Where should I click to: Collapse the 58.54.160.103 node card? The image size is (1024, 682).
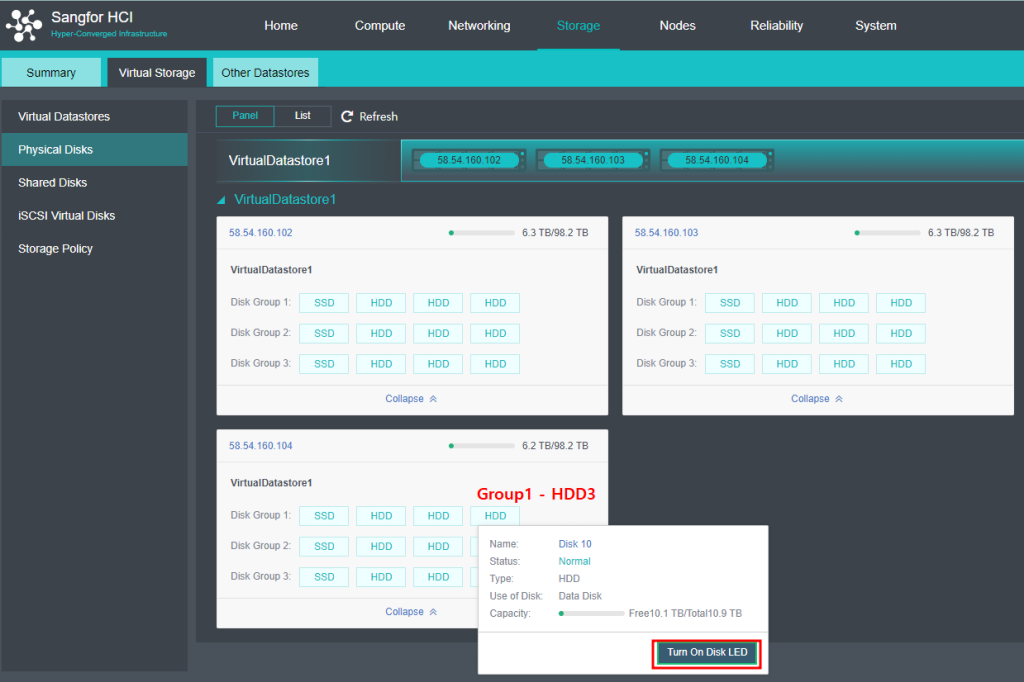point(817,398)
